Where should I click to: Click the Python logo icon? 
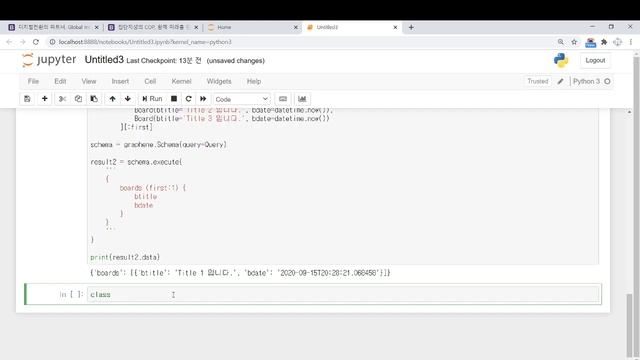click(561, 60)
